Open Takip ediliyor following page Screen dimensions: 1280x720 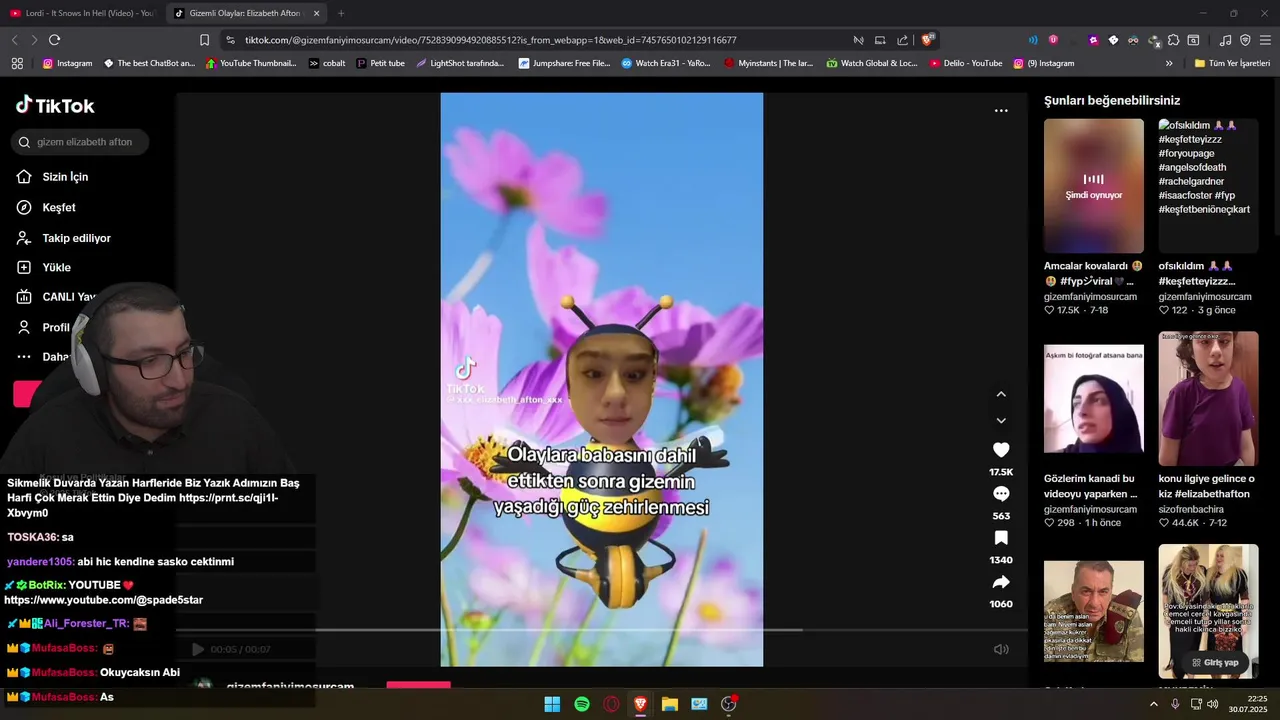pos(63,238)
